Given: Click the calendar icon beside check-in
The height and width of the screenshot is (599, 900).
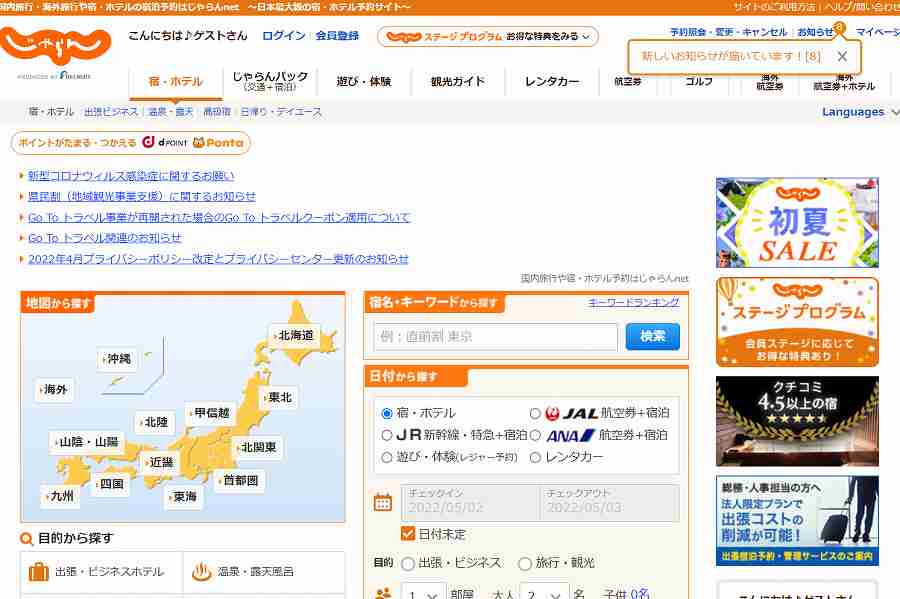Looking at the screenshot, I should pyautogui.click(x=383, y=503).
